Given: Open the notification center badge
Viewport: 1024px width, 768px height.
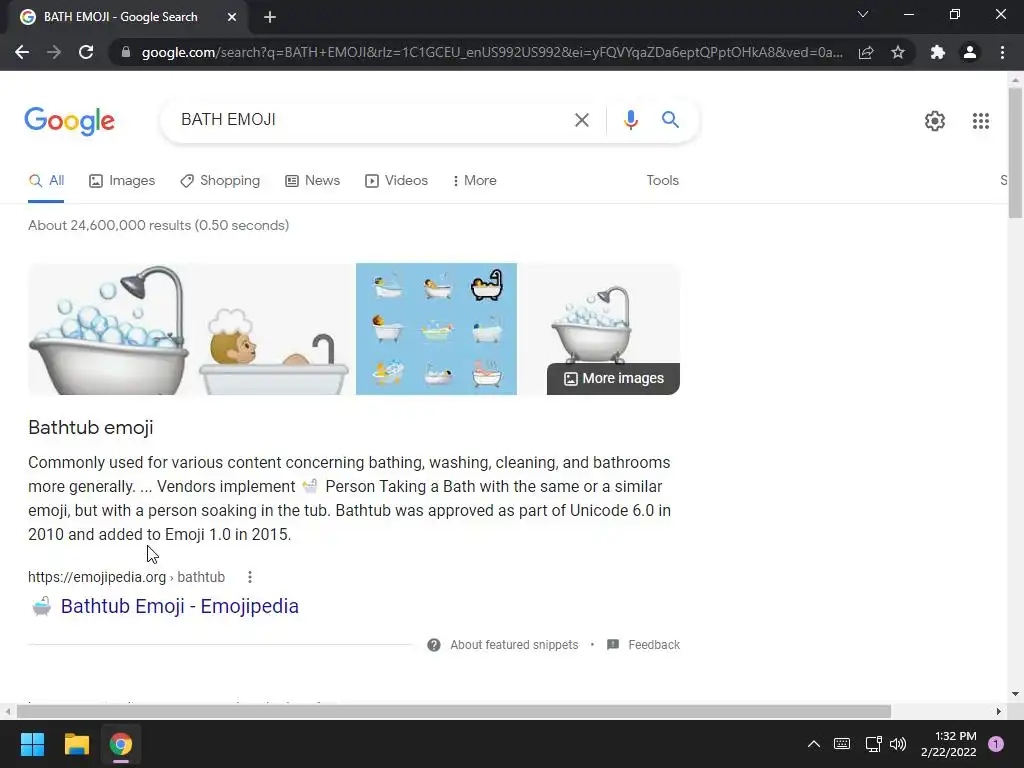Looking at the screenshot, I should 995,744.
